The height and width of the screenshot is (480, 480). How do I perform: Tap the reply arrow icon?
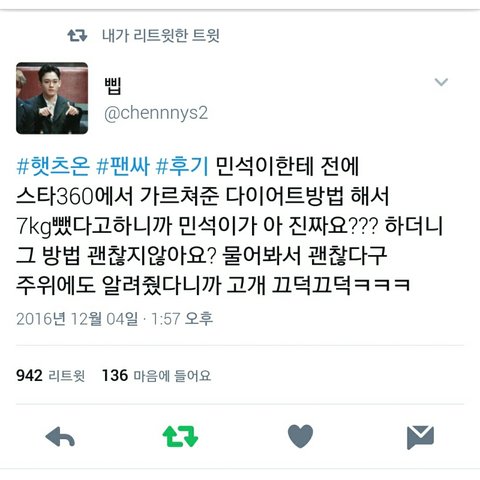(x=60, y=437)
